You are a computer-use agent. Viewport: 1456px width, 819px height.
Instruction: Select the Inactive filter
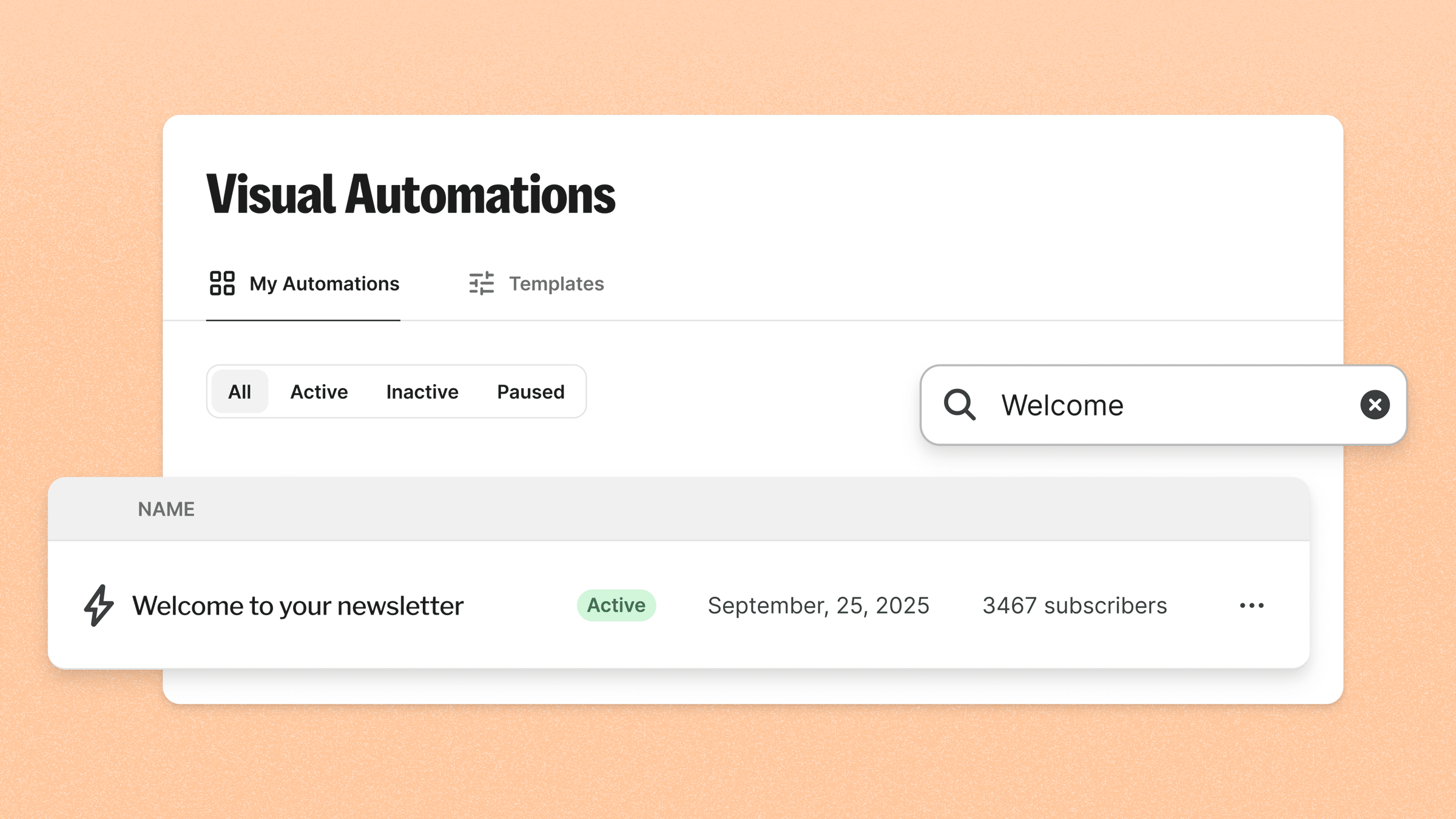[x=422, y=391]
